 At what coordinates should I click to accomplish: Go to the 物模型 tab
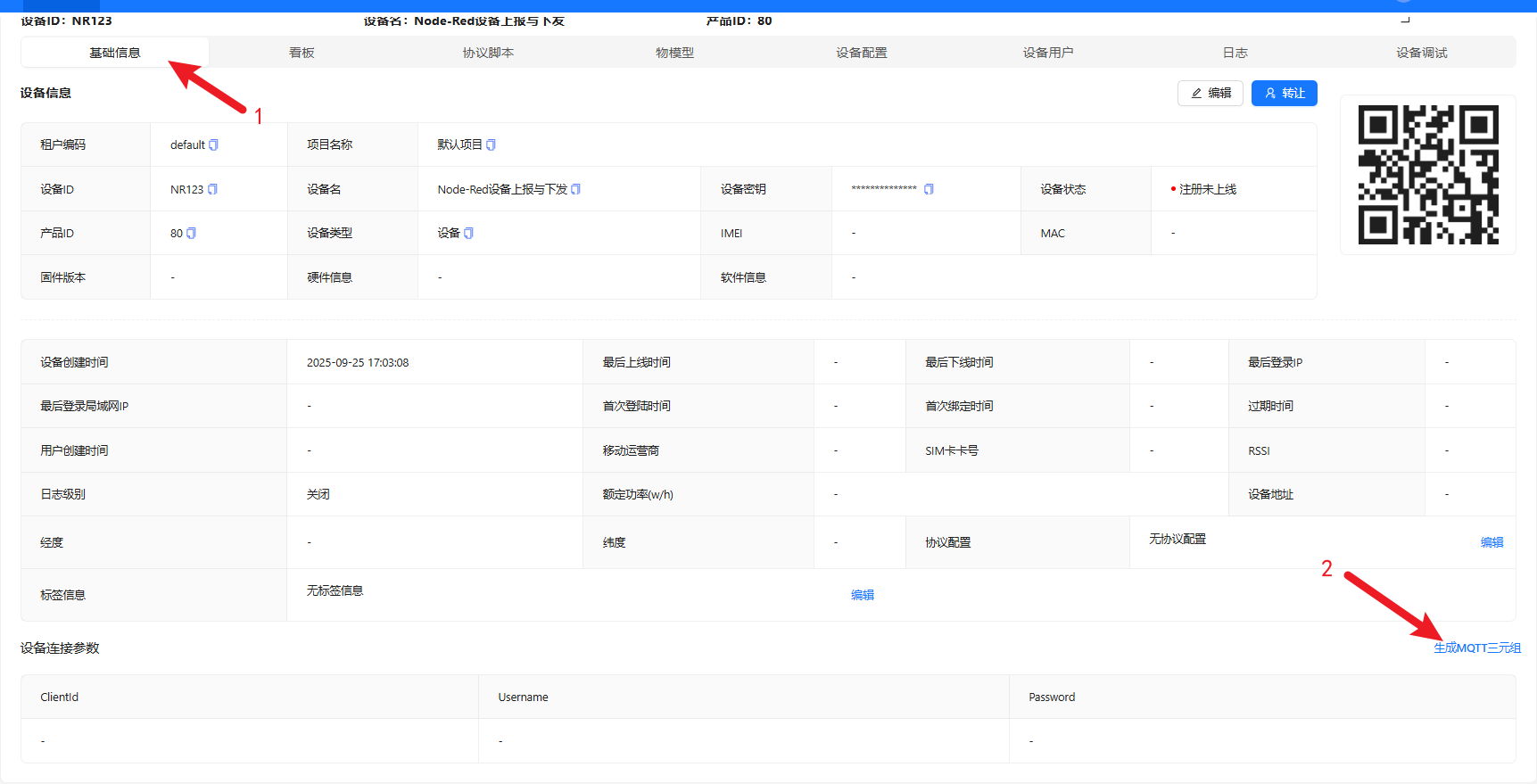[x=674, y=53]
